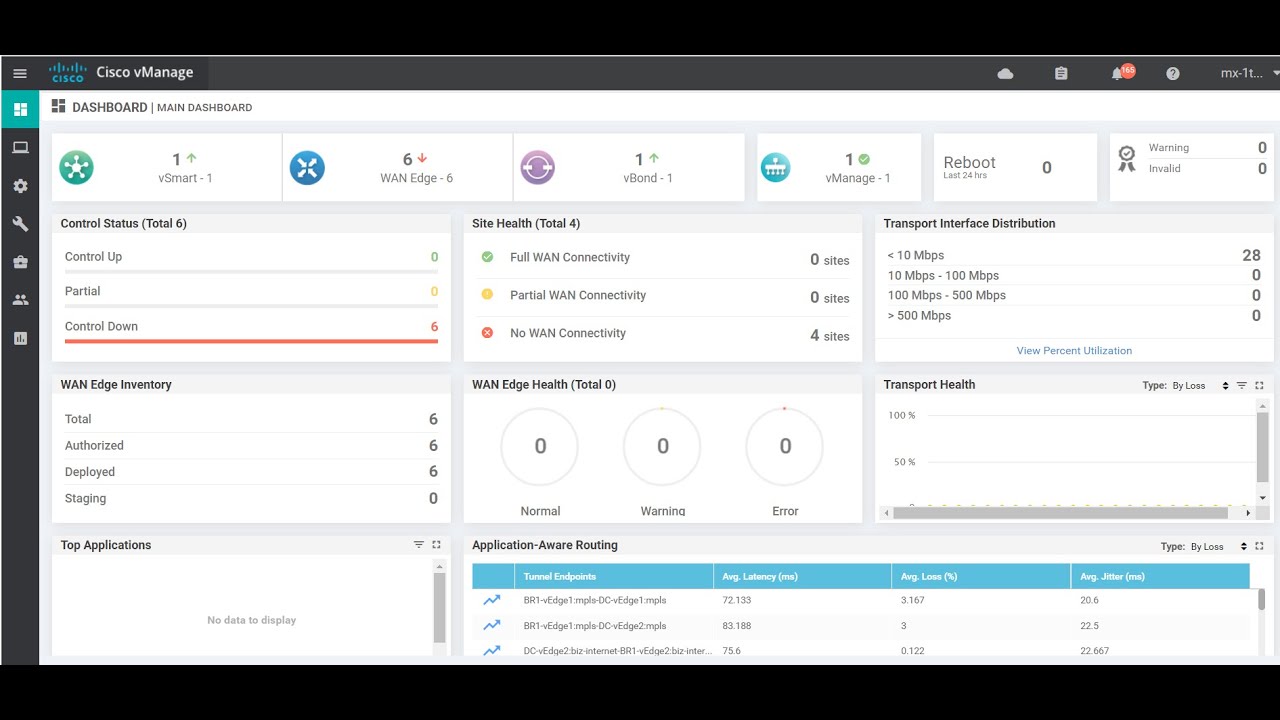Open the Top Applications filter icon
Viewport: 1280px width, 720px height.
(419, 545)
